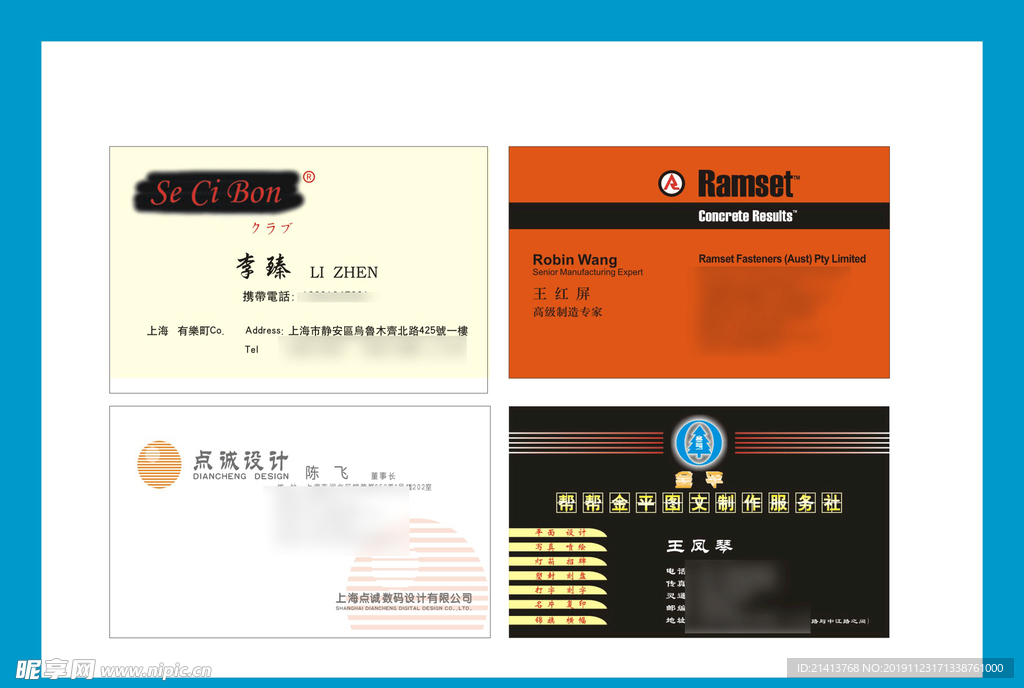Click the 地址 label on black card
The width and height of the screenshot is (1024, 688).
coord(675,620)
